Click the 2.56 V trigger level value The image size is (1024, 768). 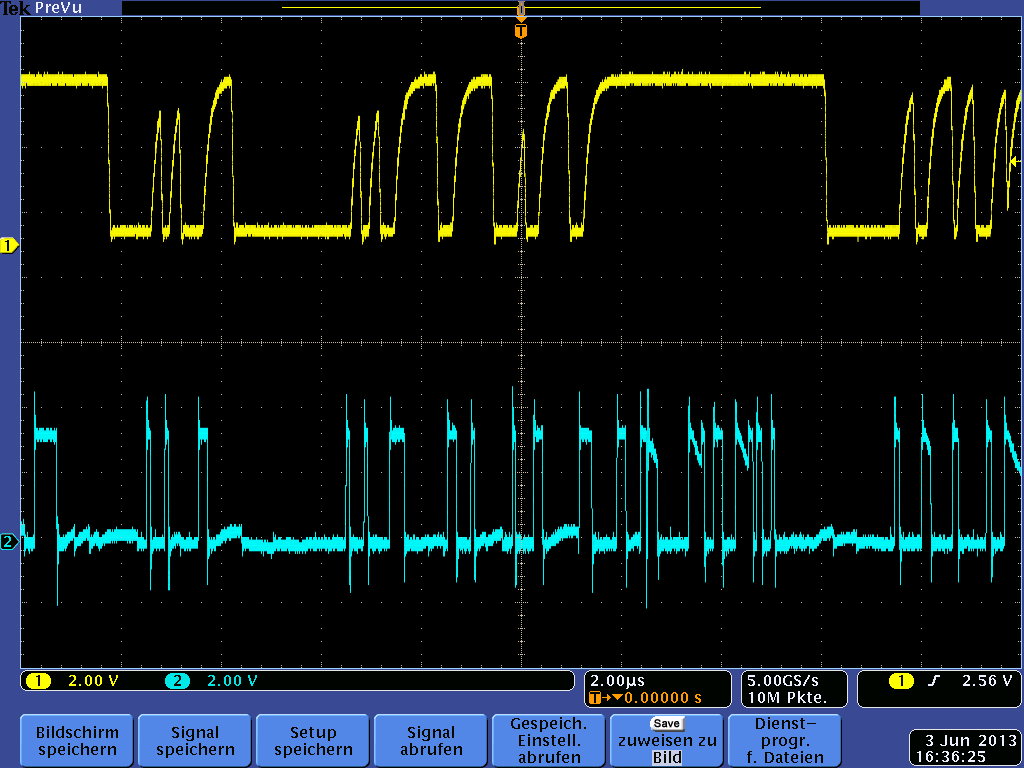986,681
